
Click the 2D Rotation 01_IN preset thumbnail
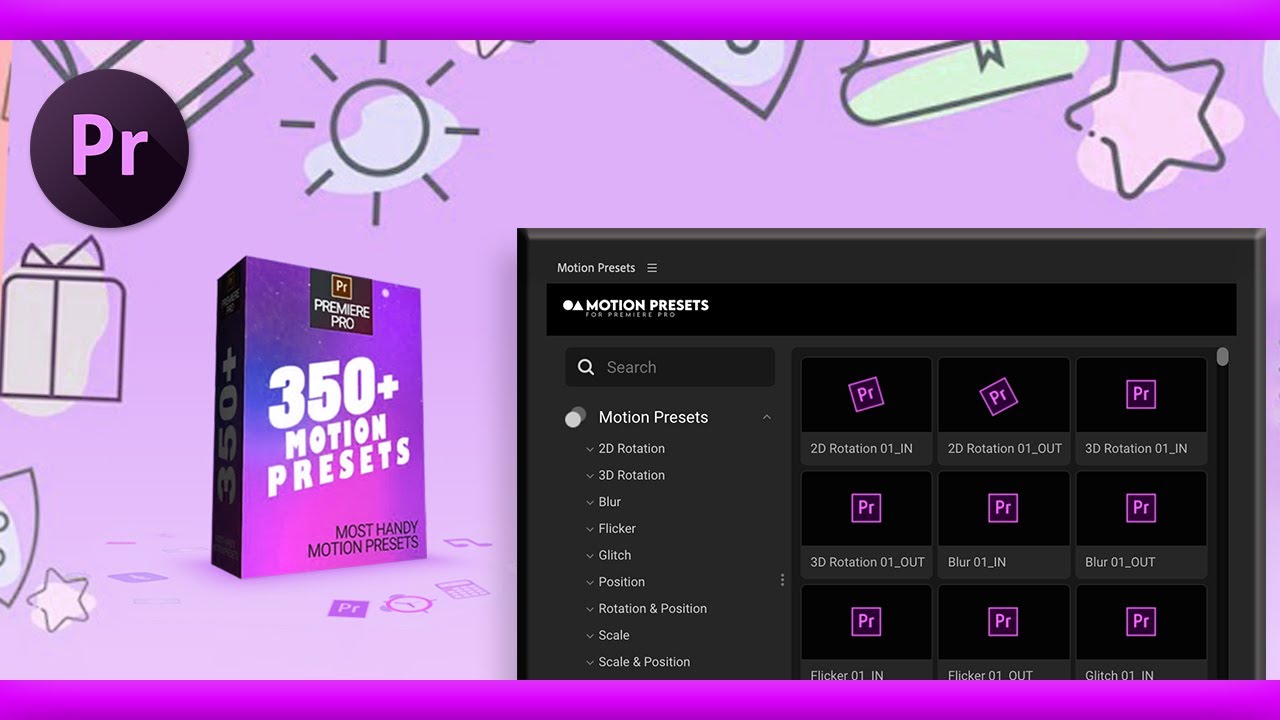click(866, 395)
